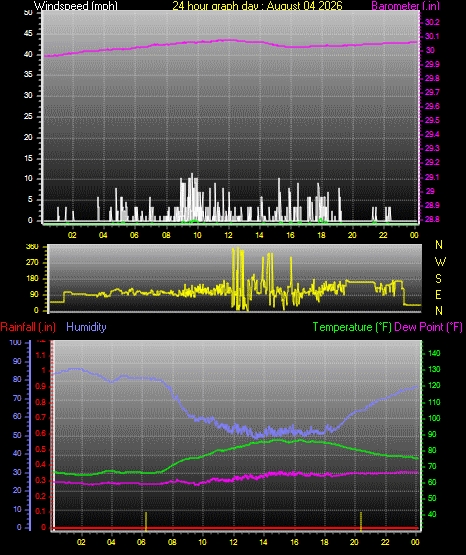Click the 100 humidity scale value
Viewport: 466px width, 555px height.
(16, 342)
